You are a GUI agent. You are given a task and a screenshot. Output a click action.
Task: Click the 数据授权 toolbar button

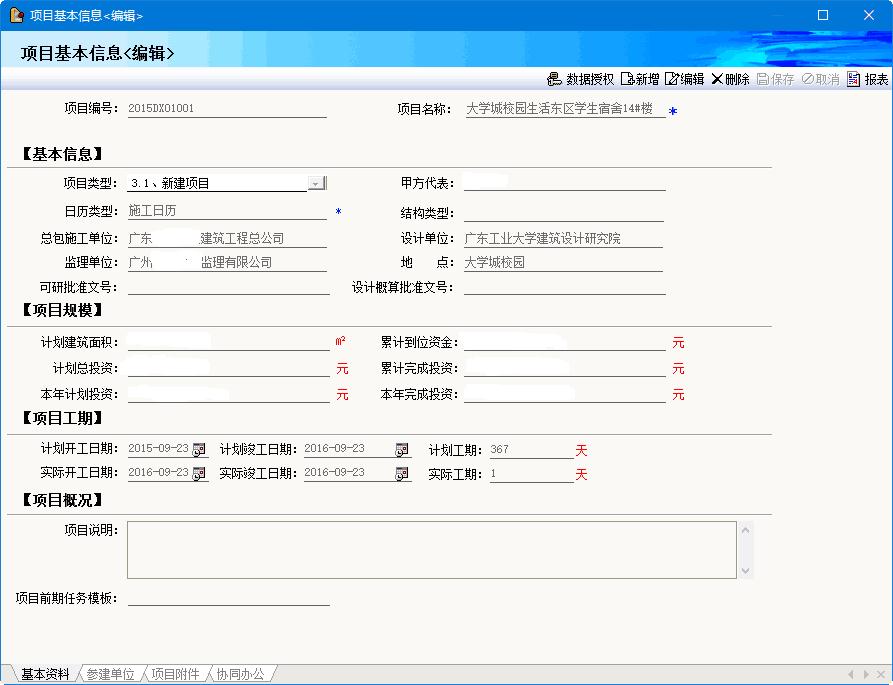581,80
